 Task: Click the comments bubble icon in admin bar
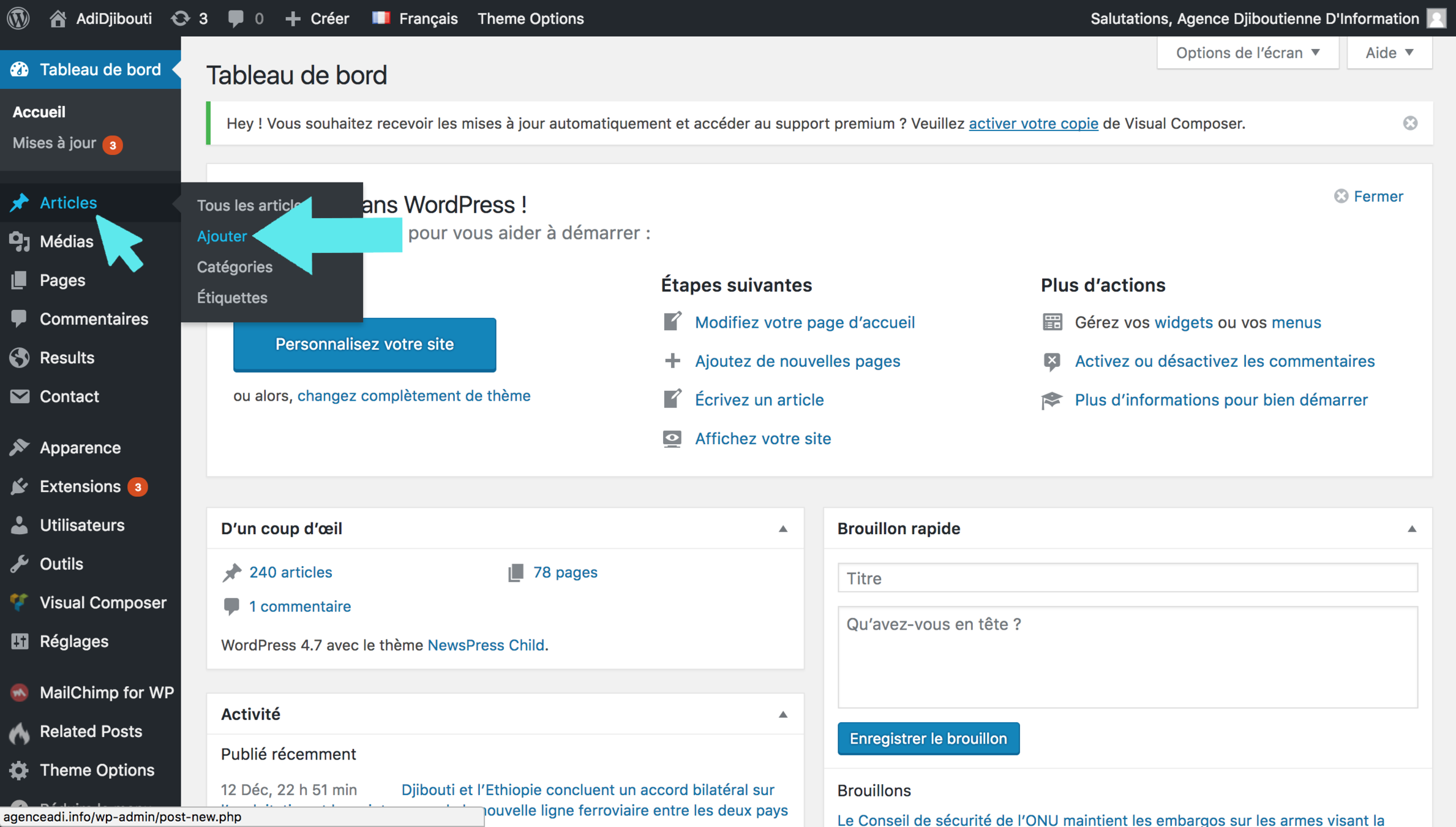(236, 18)
